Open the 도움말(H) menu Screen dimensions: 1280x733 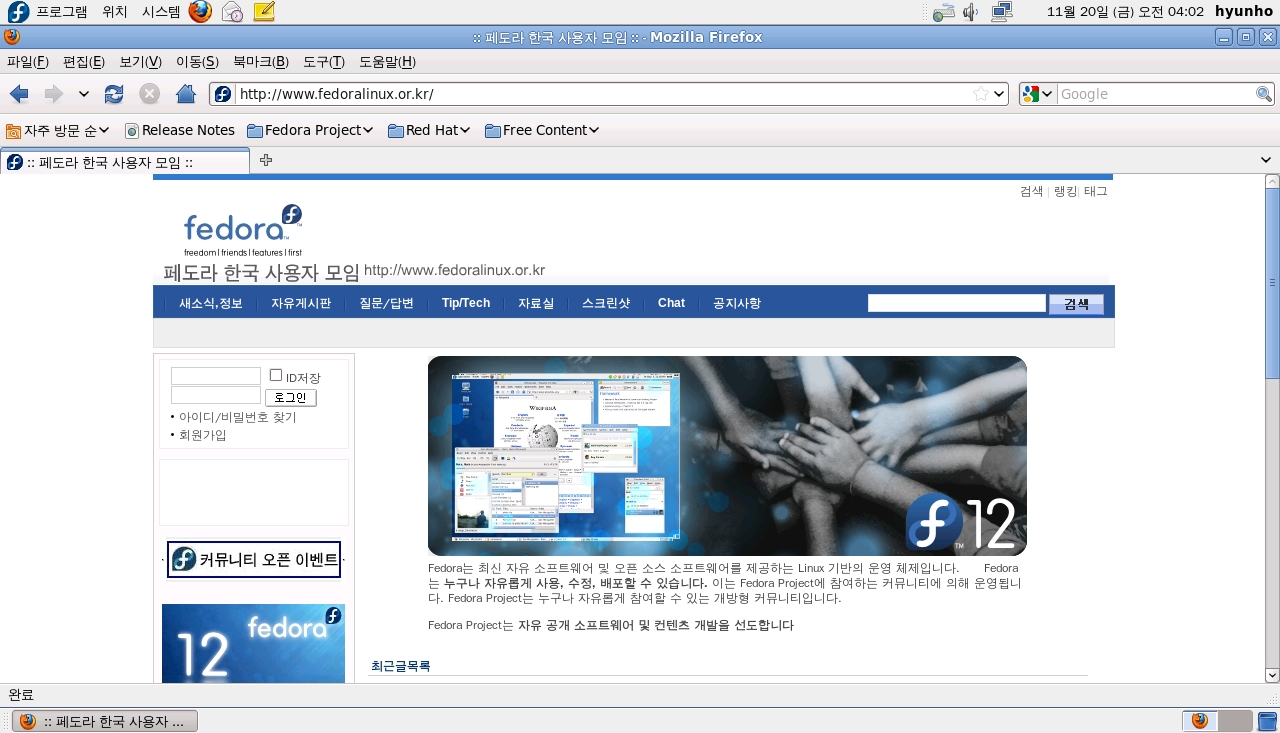(387, 62)
